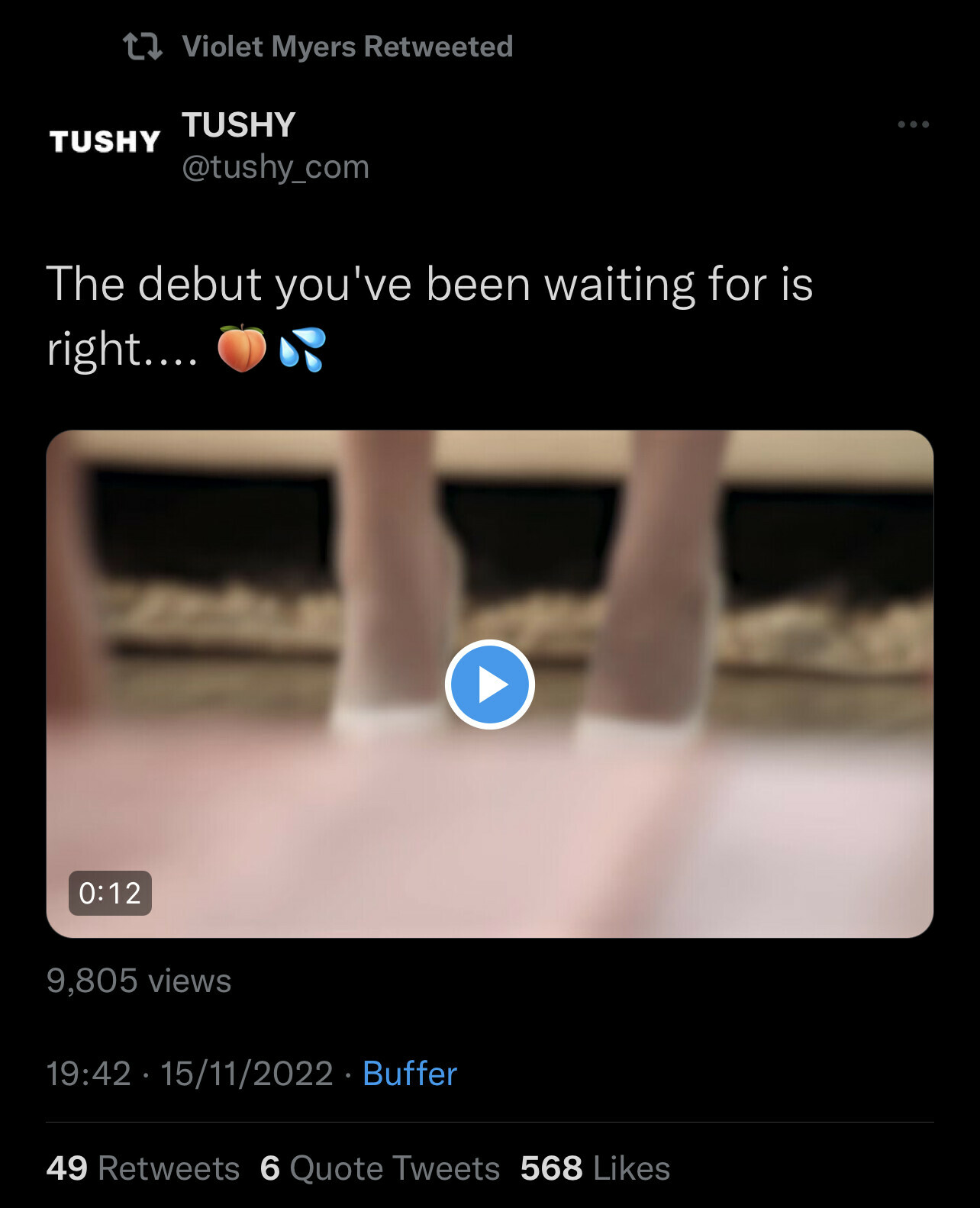Click the retweet arrows icon at top
The height and width of the screenshot is (1208, 980).
pyautogui.click(x=143, y=47)
